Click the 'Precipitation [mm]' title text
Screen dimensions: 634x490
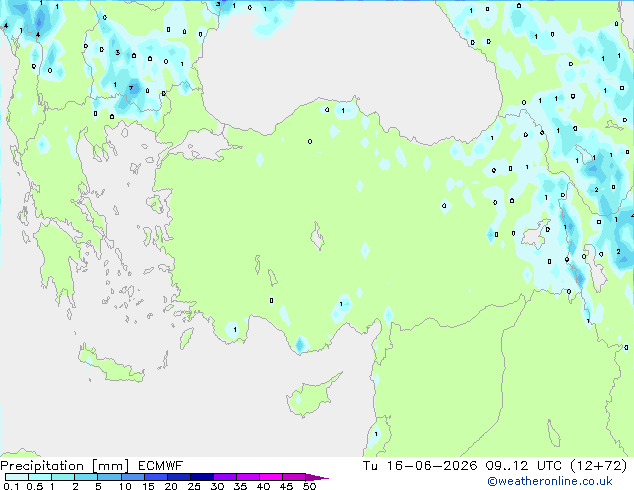click(x=65, y=466)
